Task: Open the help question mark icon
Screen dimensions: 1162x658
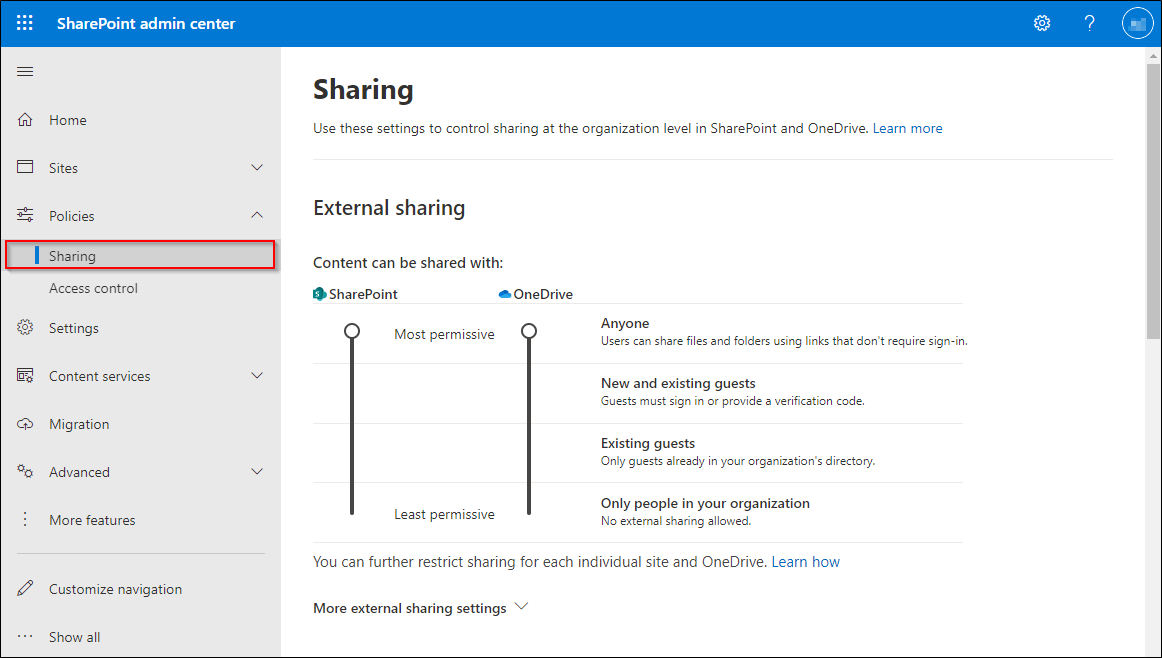Action: click(1090, 23)
